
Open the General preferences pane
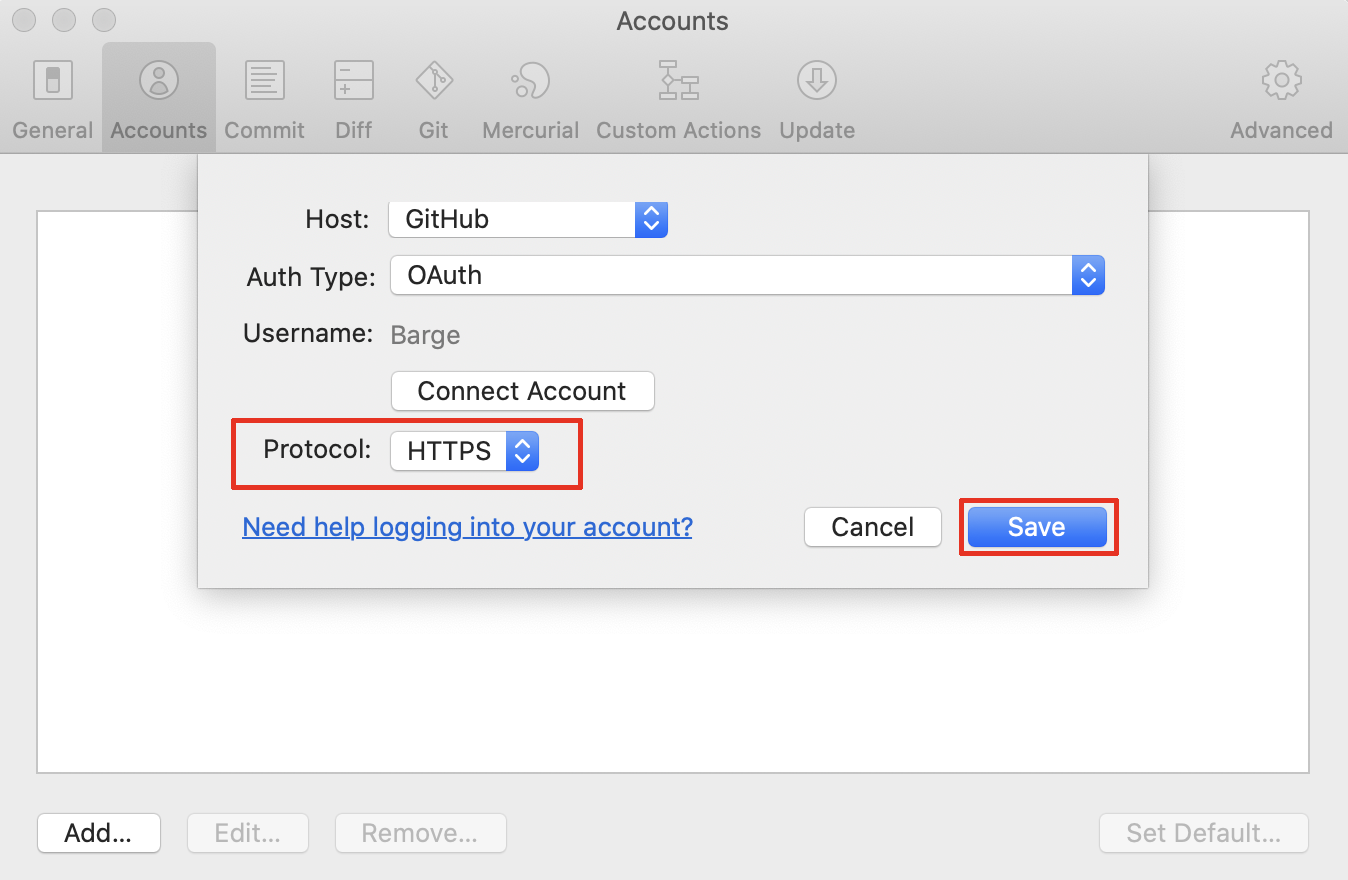[x=53, y=98]
